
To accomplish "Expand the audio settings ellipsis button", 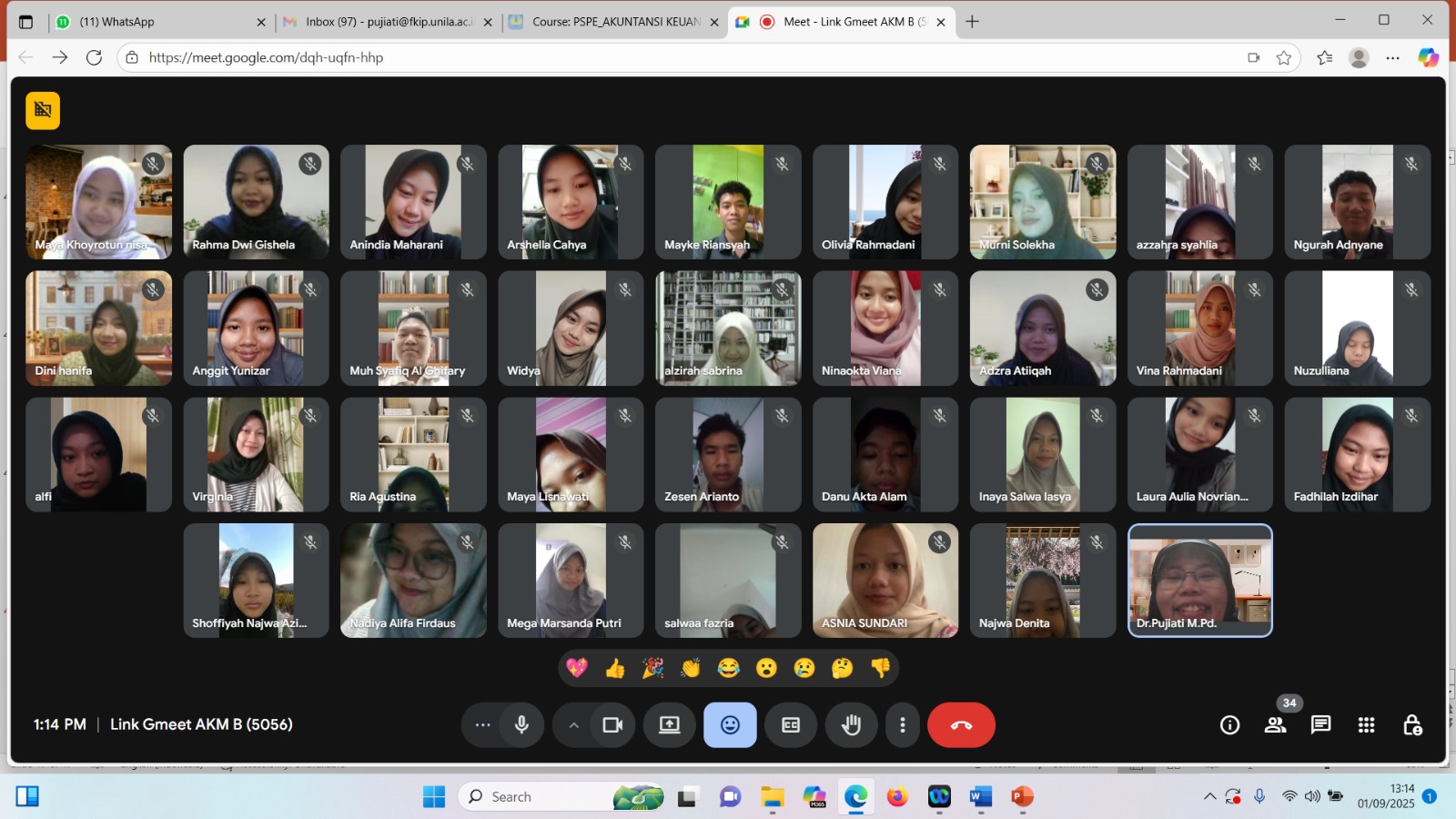I will [482, 725].
